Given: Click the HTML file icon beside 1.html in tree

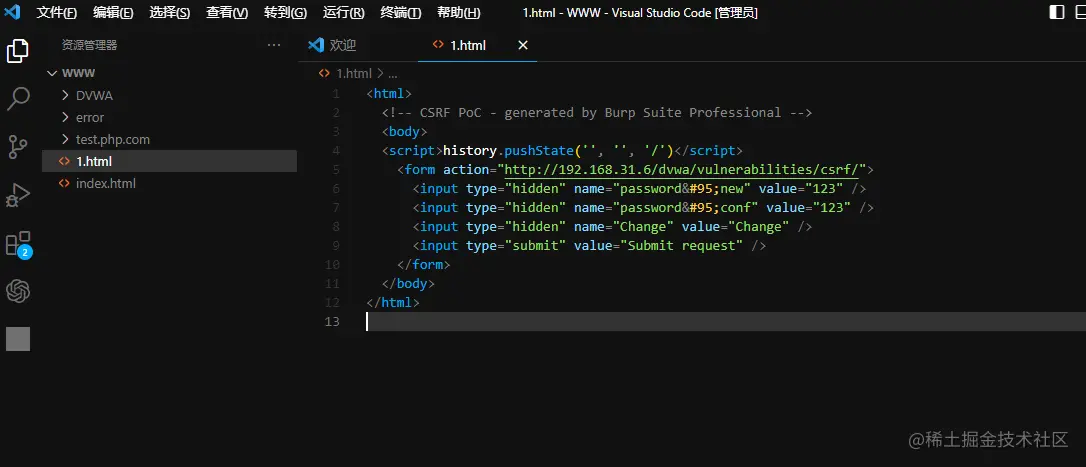Looking at the screenshot, I should click(x=64, y=161).
